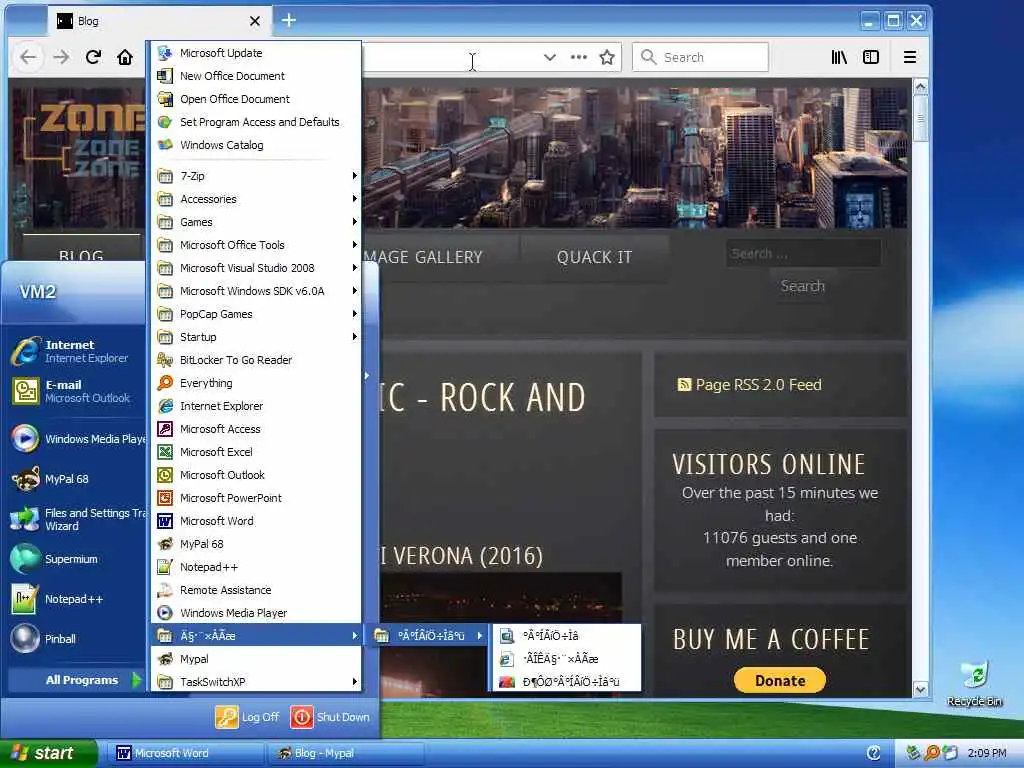Click the website search input field
The height and width of the screenshot is (768, 1024).
click(803, 253)
